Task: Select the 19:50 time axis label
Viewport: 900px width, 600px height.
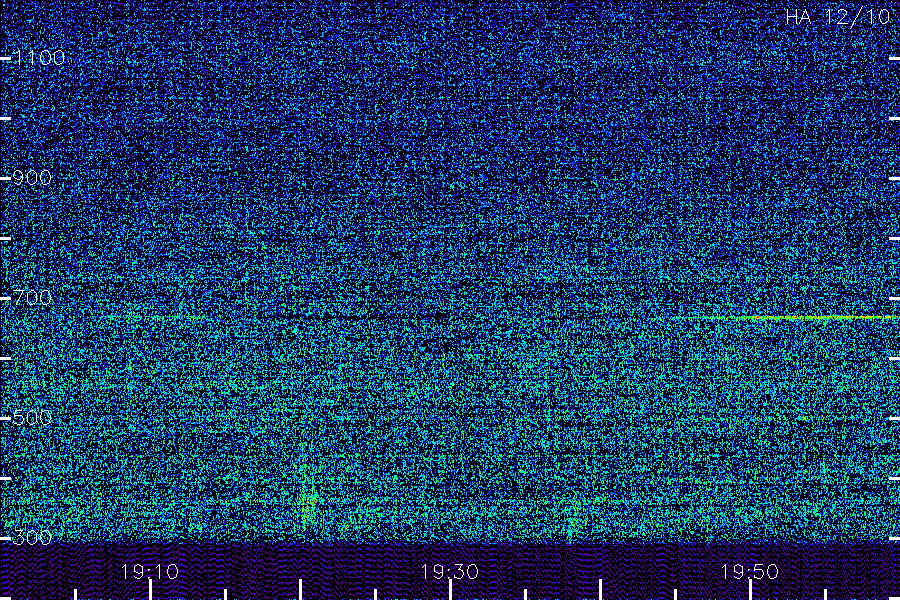Action: pos(750,572)
